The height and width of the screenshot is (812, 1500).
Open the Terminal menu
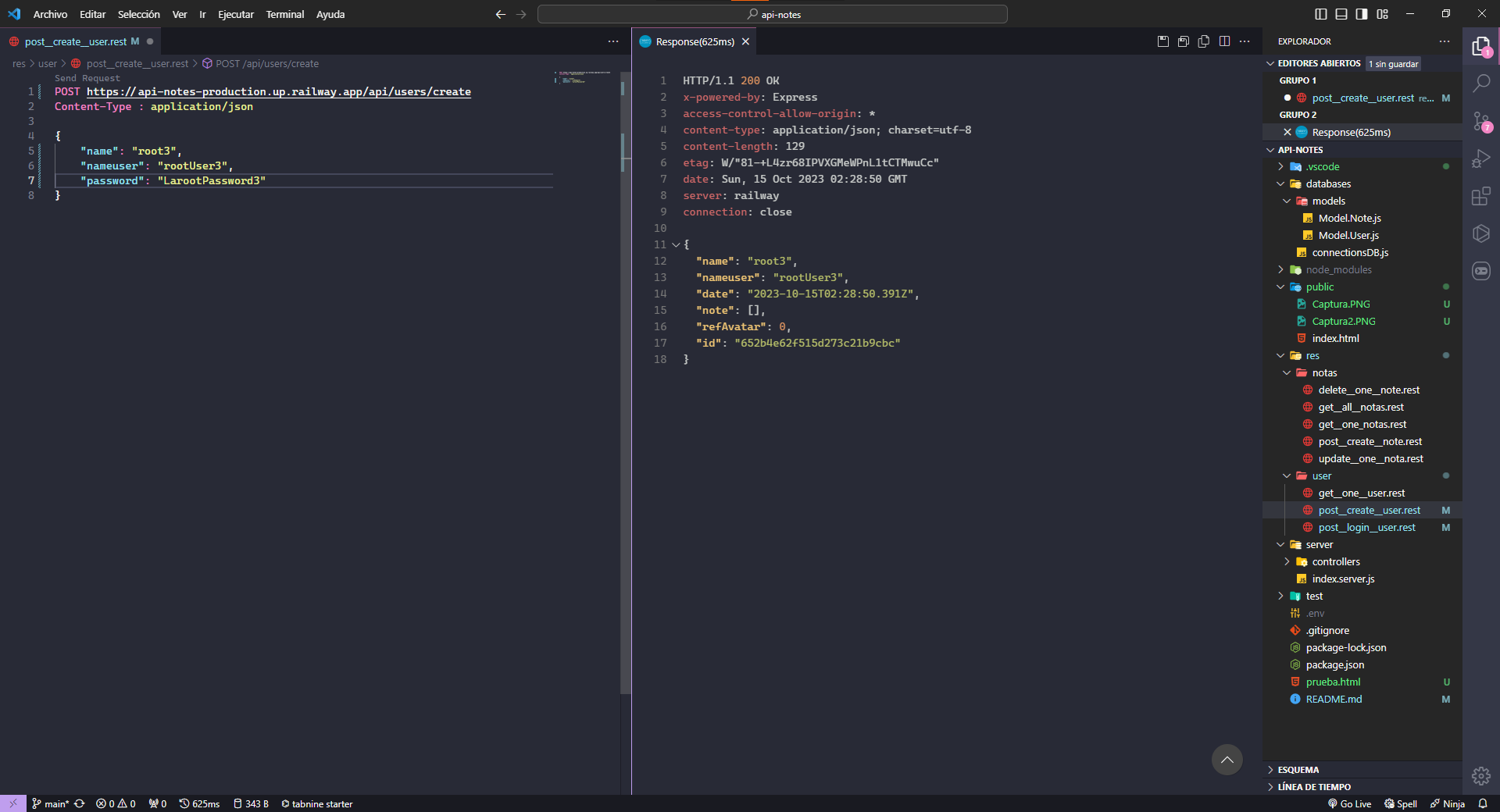click(284, 14)
